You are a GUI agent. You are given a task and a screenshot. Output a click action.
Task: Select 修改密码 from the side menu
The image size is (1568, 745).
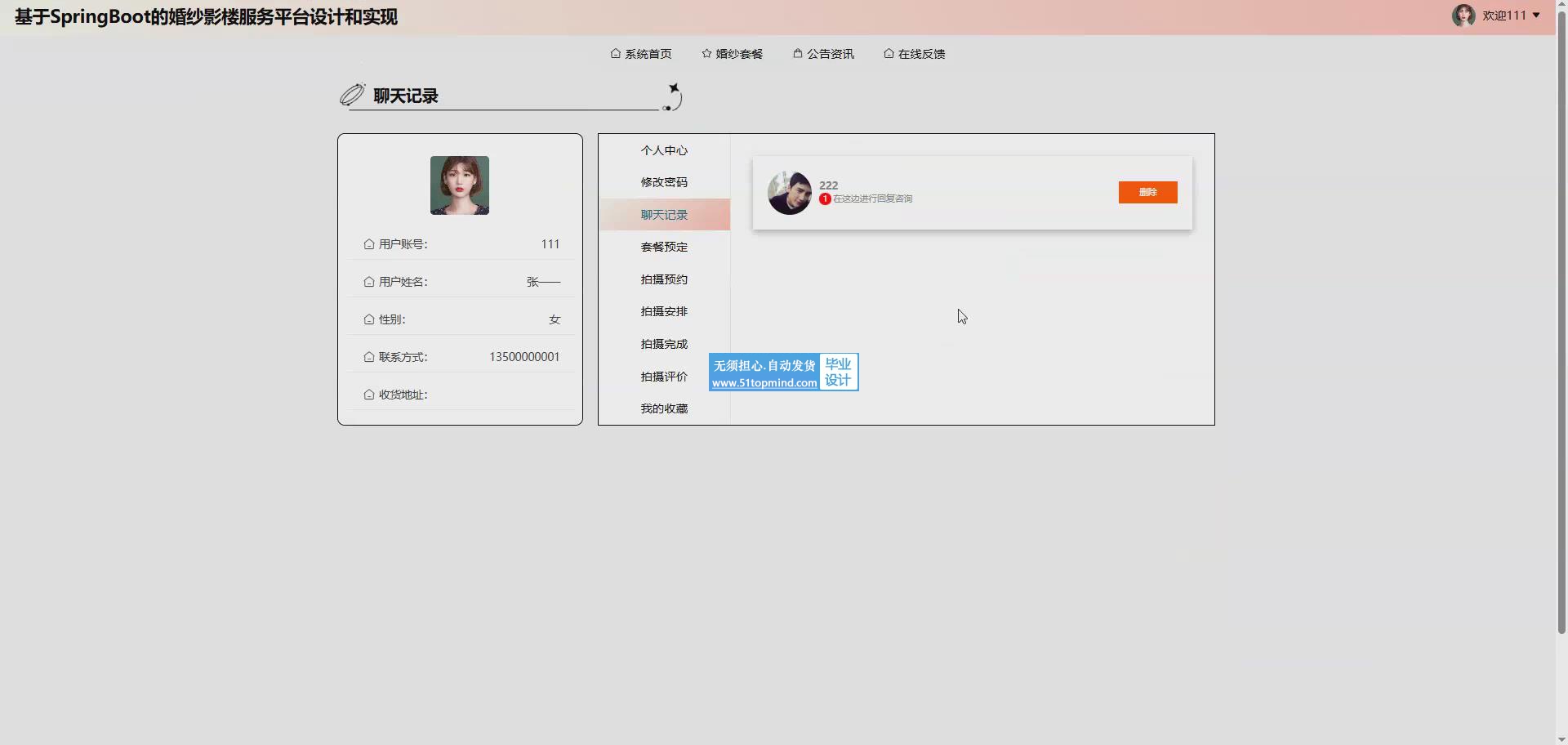pos(664,182)
